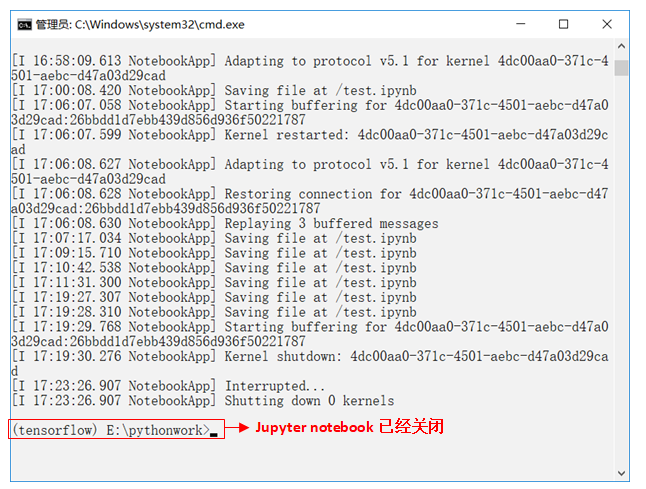Click the window title text
This screenshot has height=489, width=646.
pyautogui.click(x=140, y=25)
